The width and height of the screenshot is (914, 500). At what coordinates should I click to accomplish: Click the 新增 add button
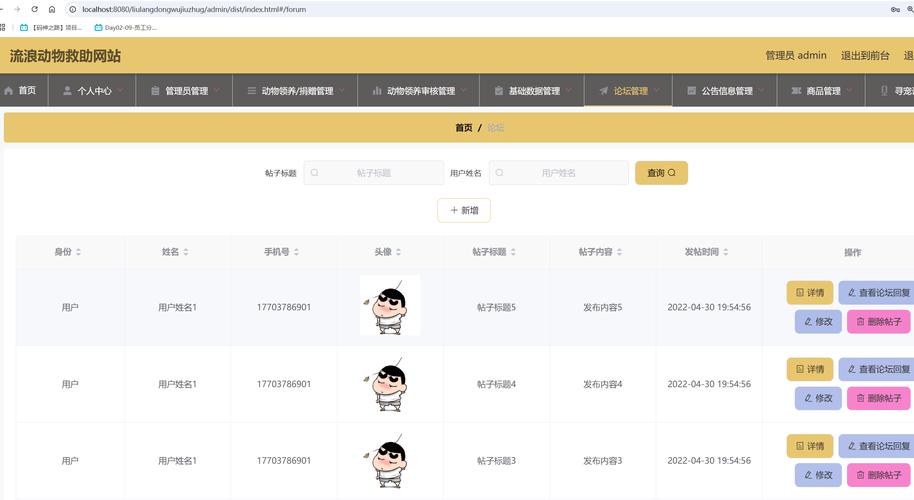[464, 210]
